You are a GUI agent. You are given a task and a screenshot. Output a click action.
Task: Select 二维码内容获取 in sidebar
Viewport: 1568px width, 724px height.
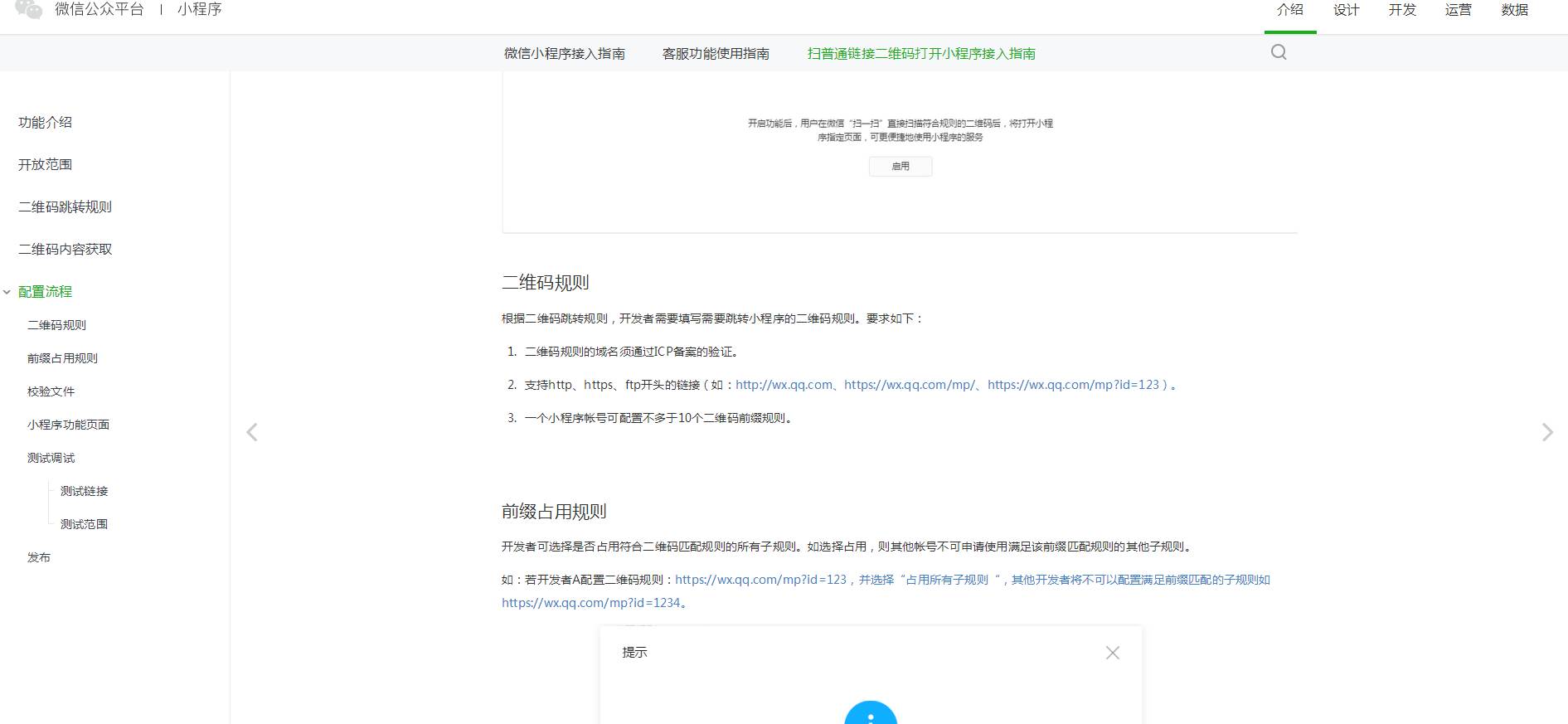[x=66, y=250]
